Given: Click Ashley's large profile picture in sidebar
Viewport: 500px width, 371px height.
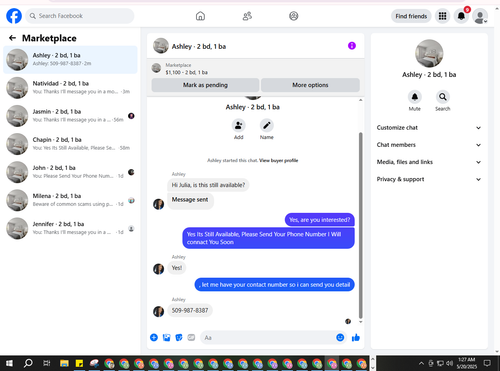Looking at the screenshot, I should point(429,53).
